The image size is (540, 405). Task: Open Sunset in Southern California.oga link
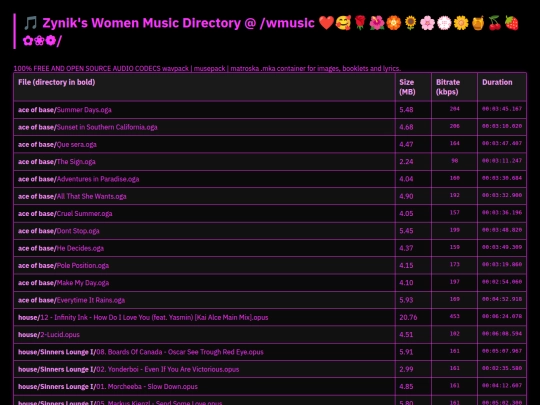click(107, 127)
